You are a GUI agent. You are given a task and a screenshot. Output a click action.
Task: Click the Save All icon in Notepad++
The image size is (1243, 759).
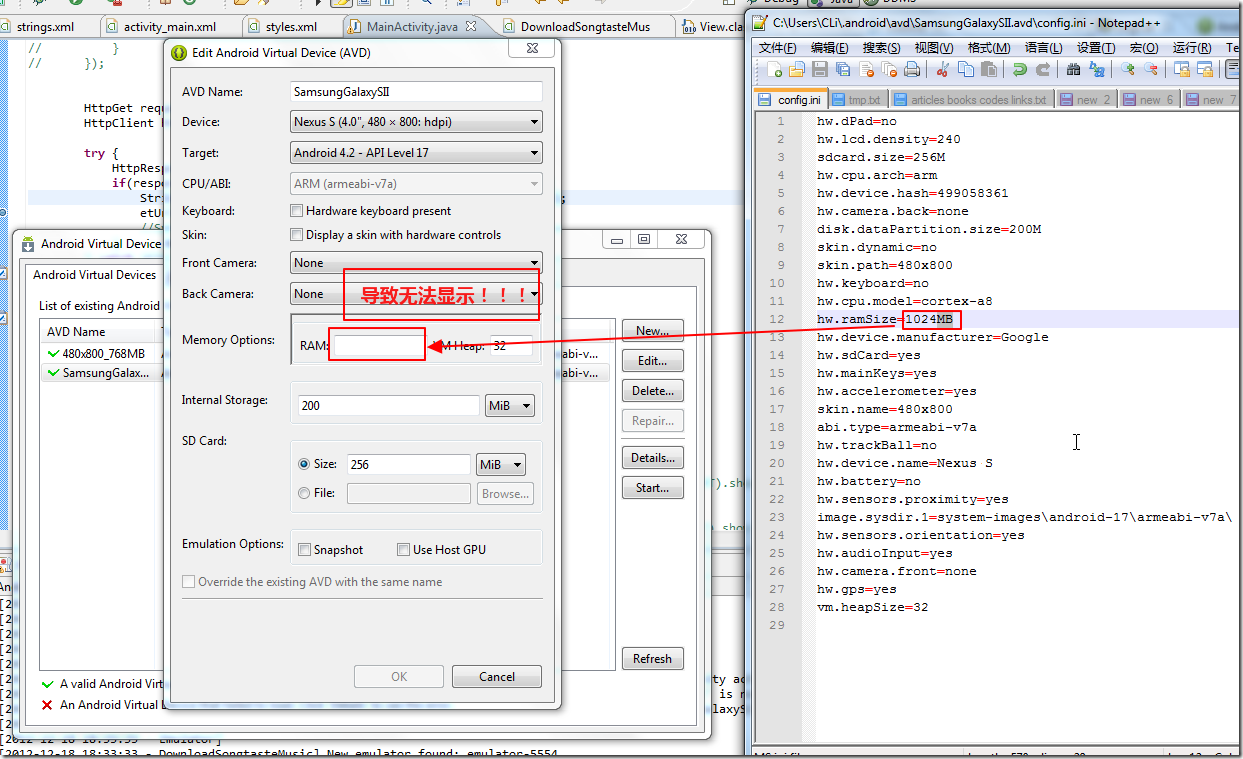coord(843,69)
